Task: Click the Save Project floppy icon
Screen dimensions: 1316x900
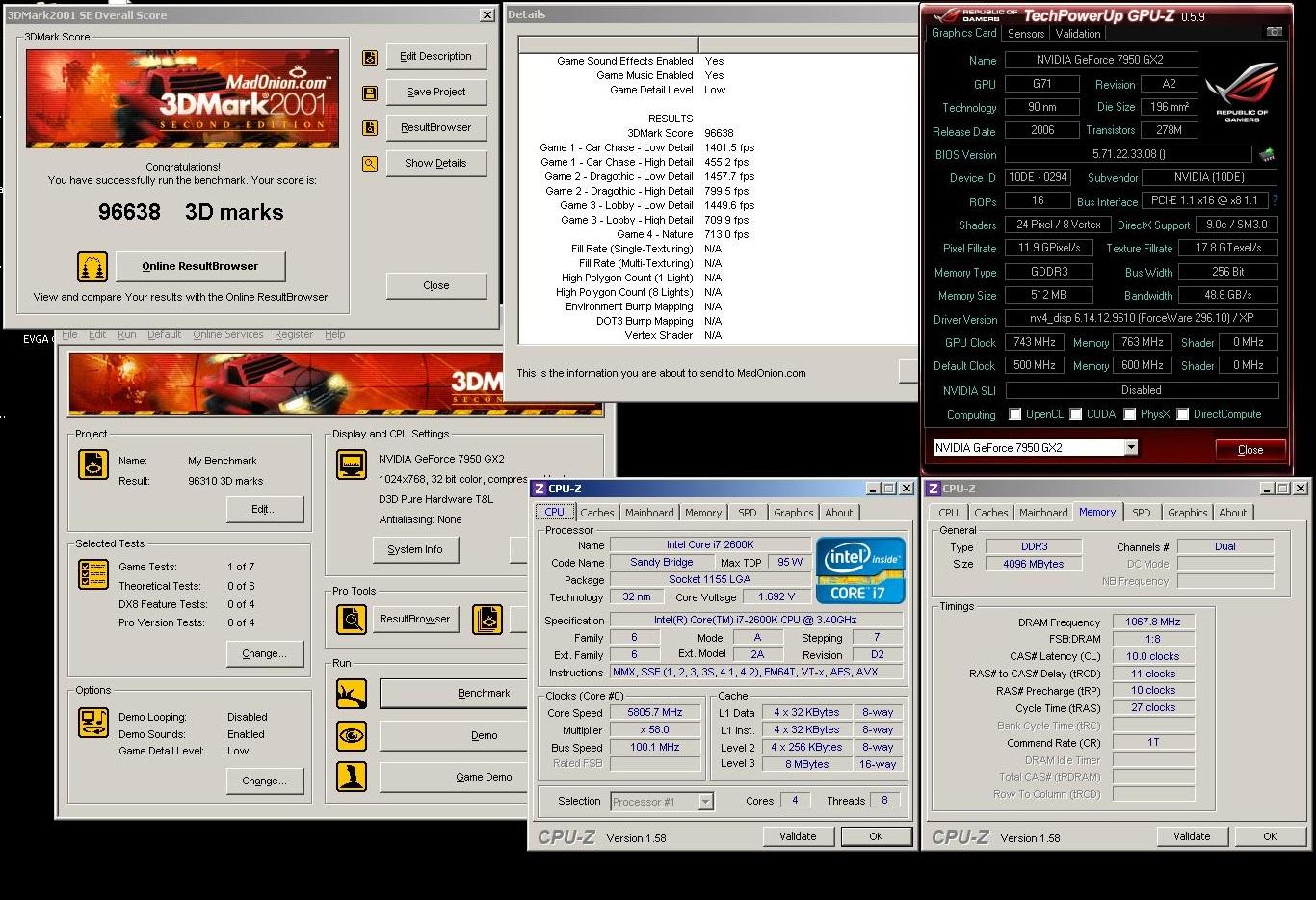Action: tap(370, 93)
